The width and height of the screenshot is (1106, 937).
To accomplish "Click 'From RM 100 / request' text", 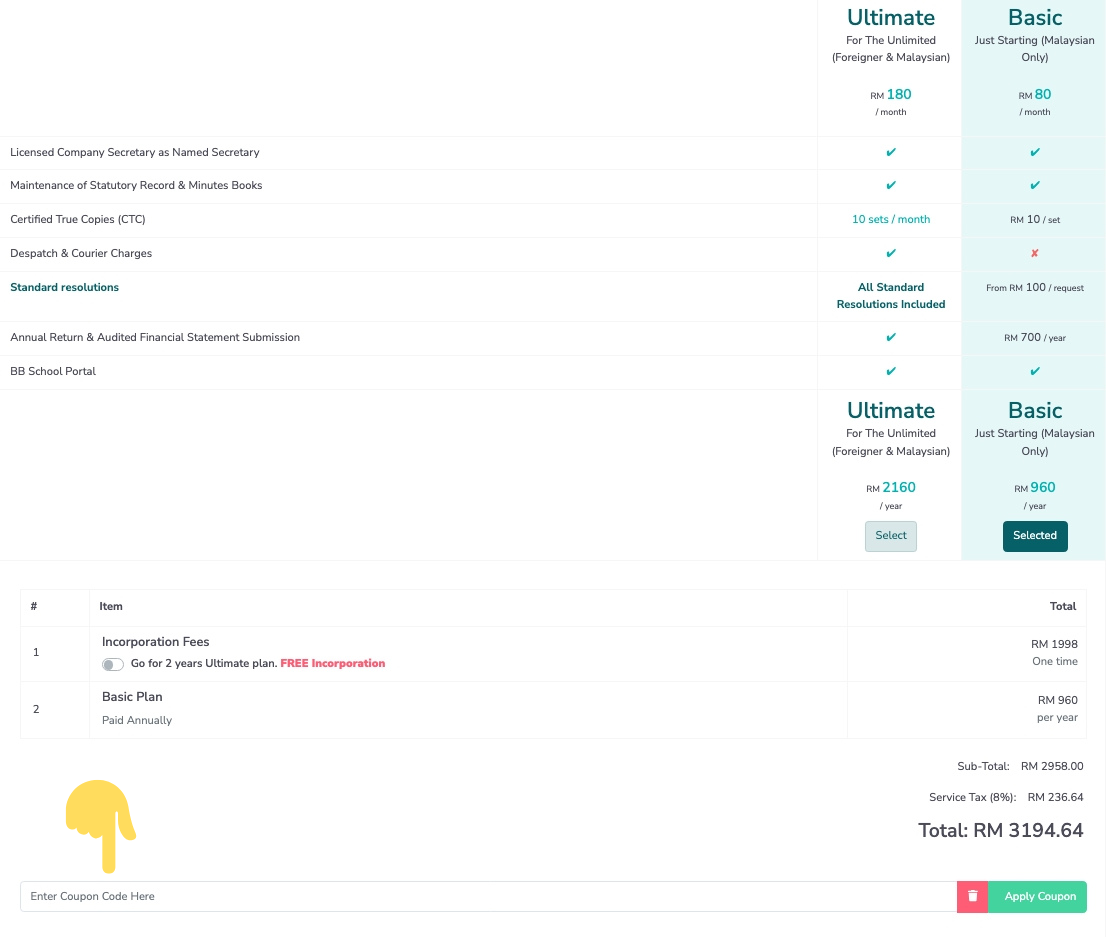I will click(x=1035, y=287).
